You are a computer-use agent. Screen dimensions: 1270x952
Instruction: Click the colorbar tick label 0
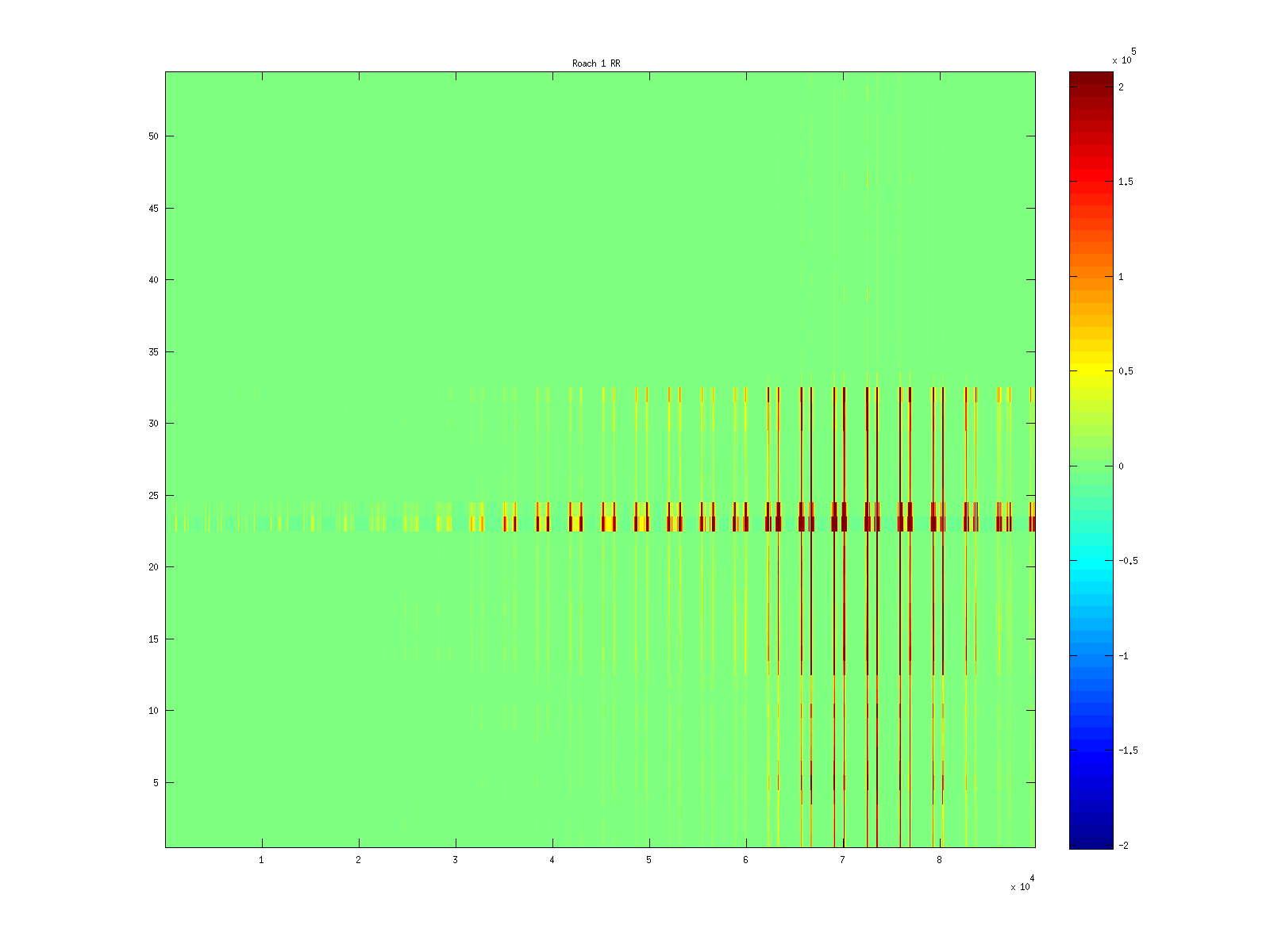(1121, 466)
